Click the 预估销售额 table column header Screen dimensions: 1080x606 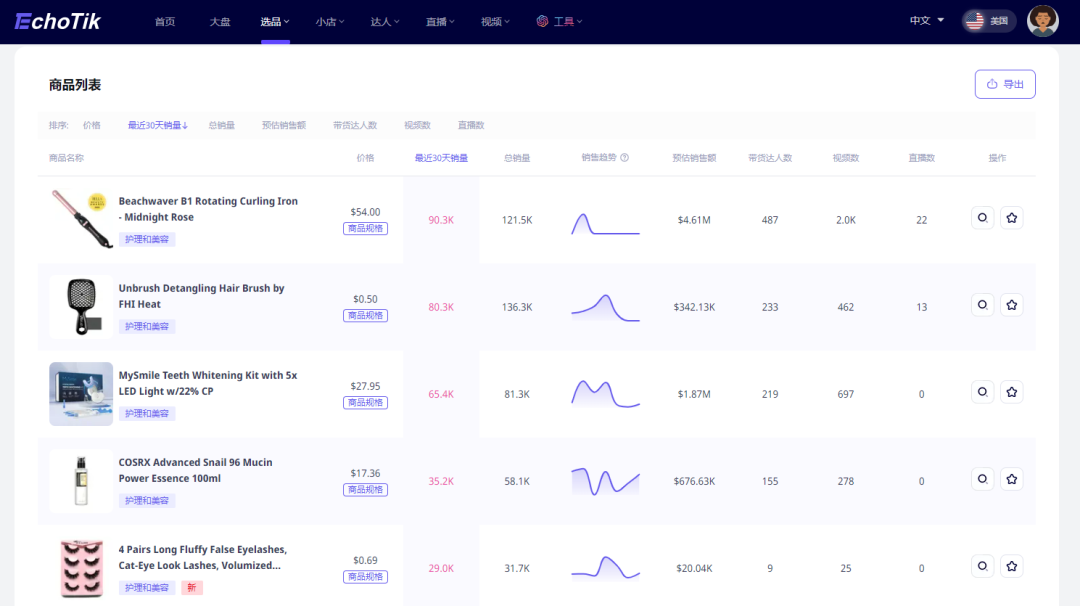tap(694, 158)
